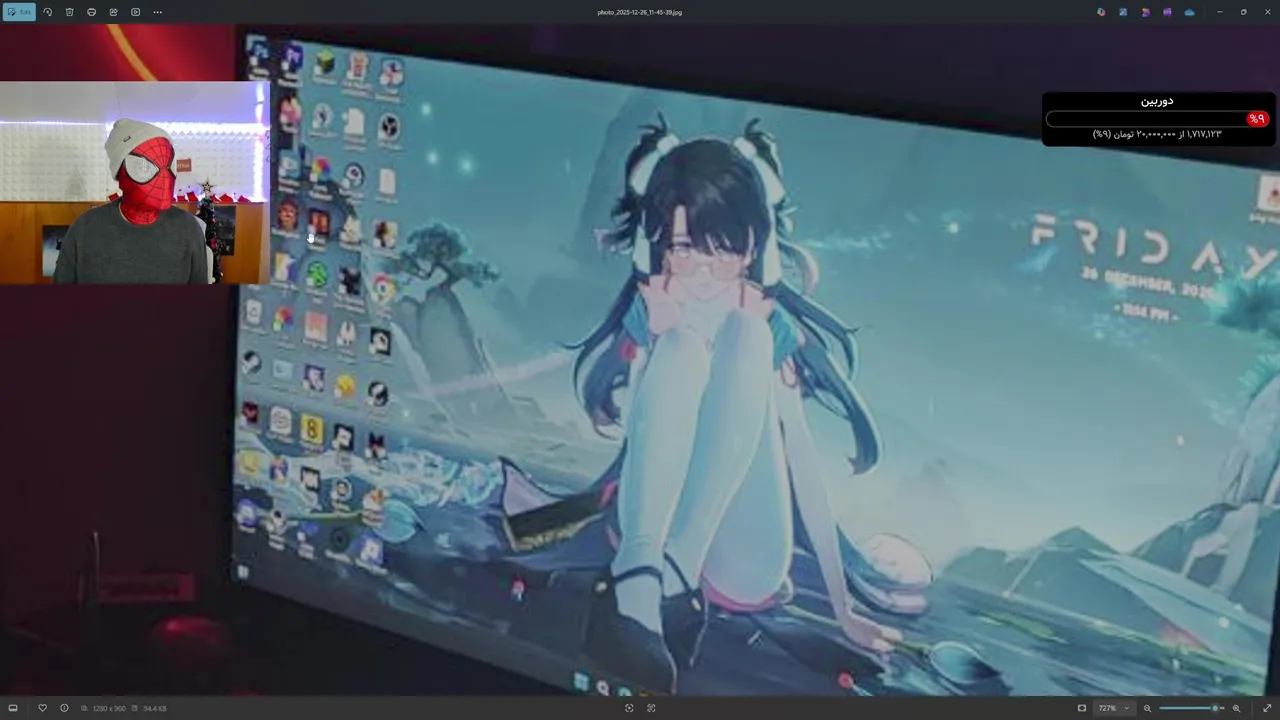Rotate the photo with the rotate icon

coord(47,12)
